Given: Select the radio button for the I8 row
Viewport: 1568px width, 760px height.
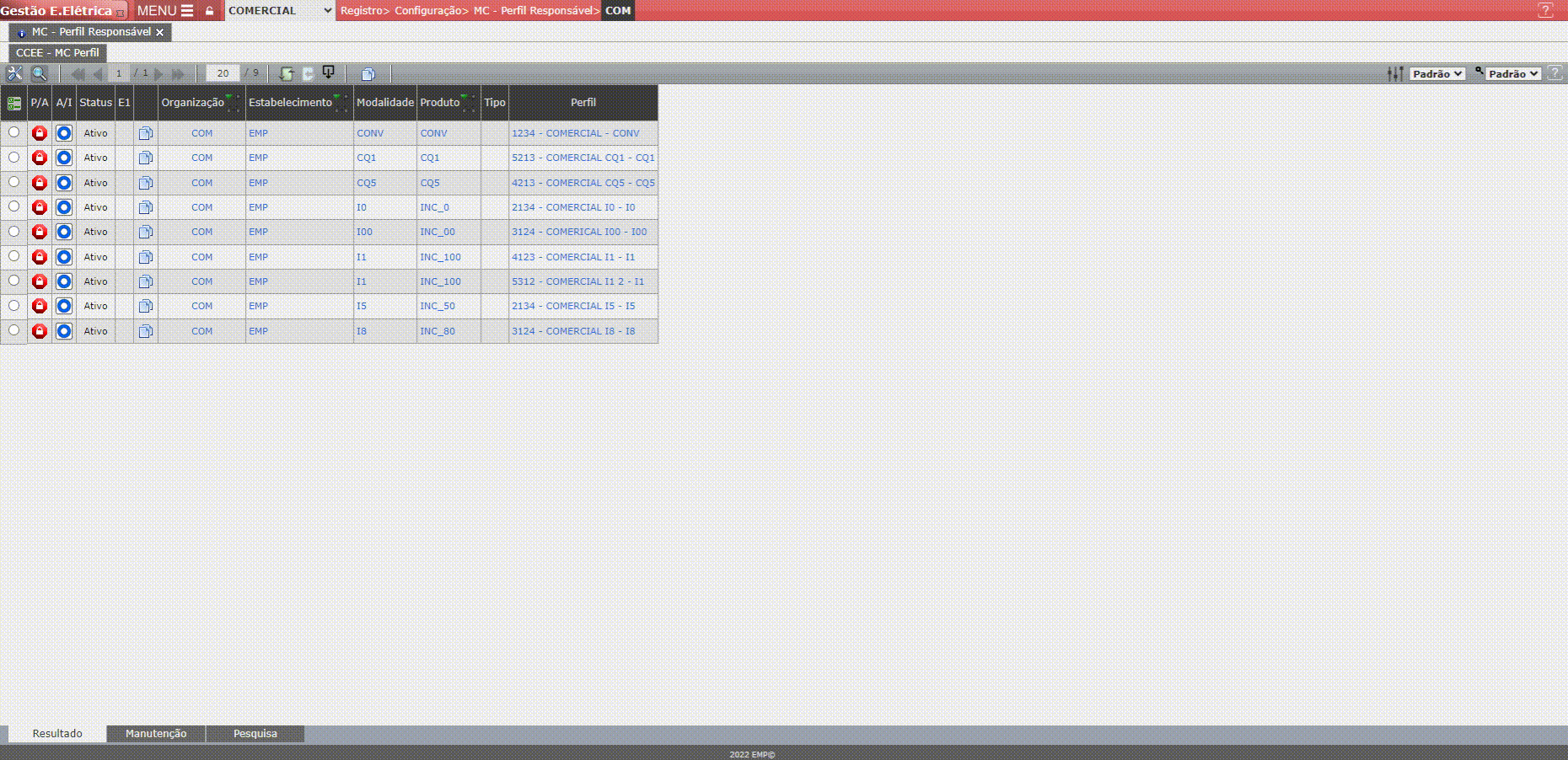Looking at the screenshot, I should pos(13,330).
